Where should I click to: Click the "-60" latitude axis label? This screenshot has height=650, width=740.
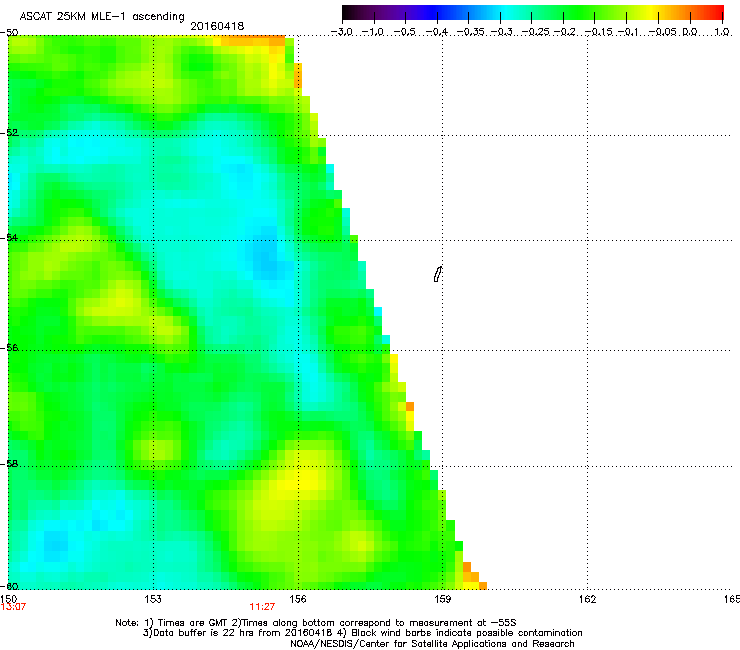click(x=9, y=586)
